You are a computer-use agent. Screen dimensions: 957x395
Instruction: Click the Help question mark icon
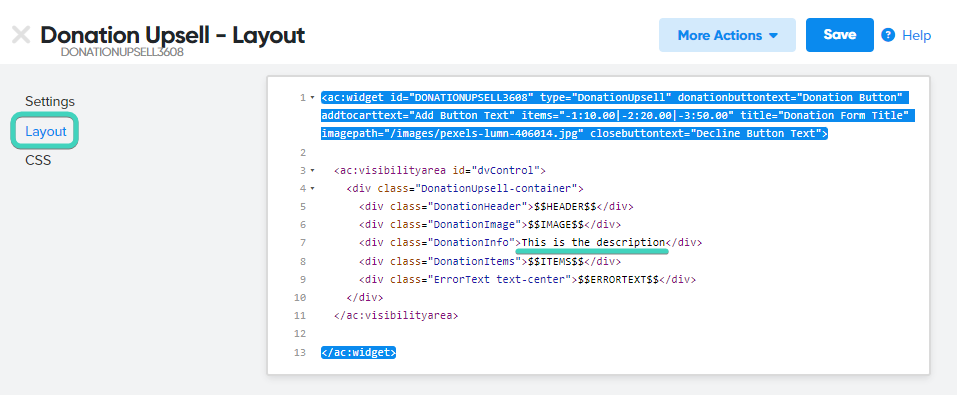[888, 35]
